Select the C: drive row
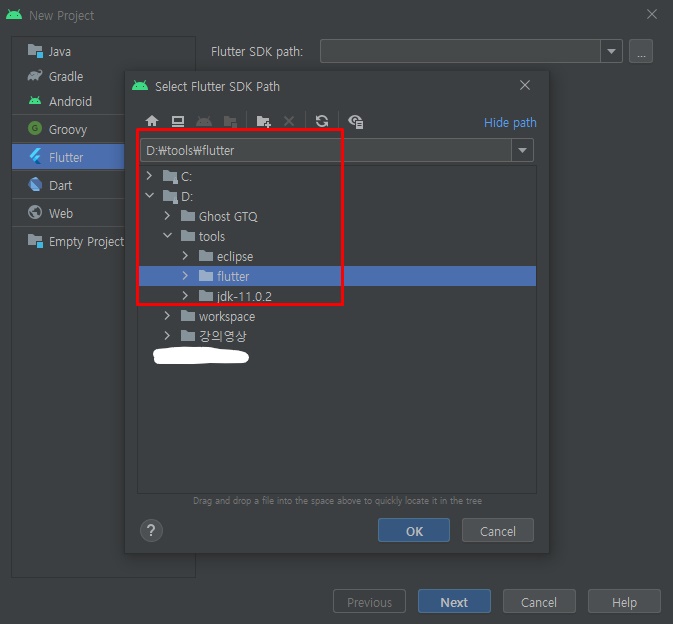The height and width of the screenshot is (624, 673). click(x=337, y=176)
